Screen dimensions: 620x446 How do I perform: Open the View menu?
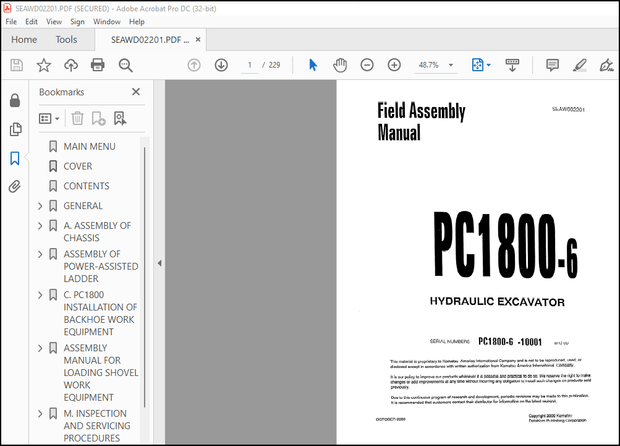(x=54, y=22)
